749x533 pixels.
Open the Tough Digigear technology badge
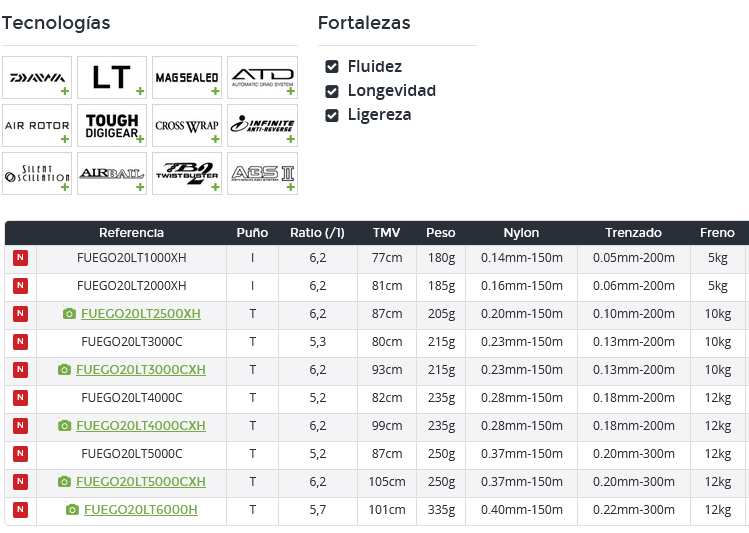tap(112, 126)
